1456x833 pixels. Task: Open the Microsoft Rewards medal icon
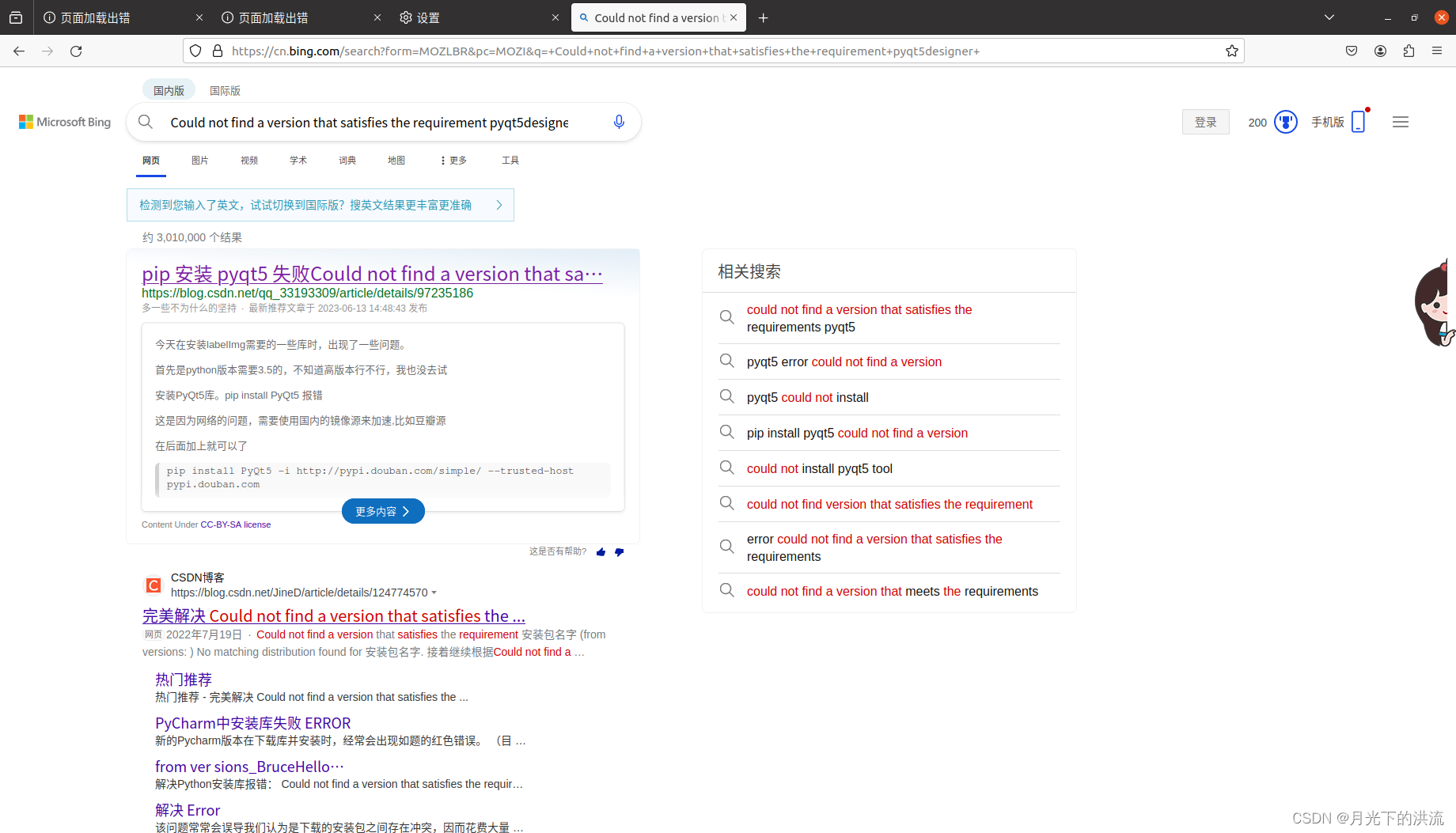1286,122
